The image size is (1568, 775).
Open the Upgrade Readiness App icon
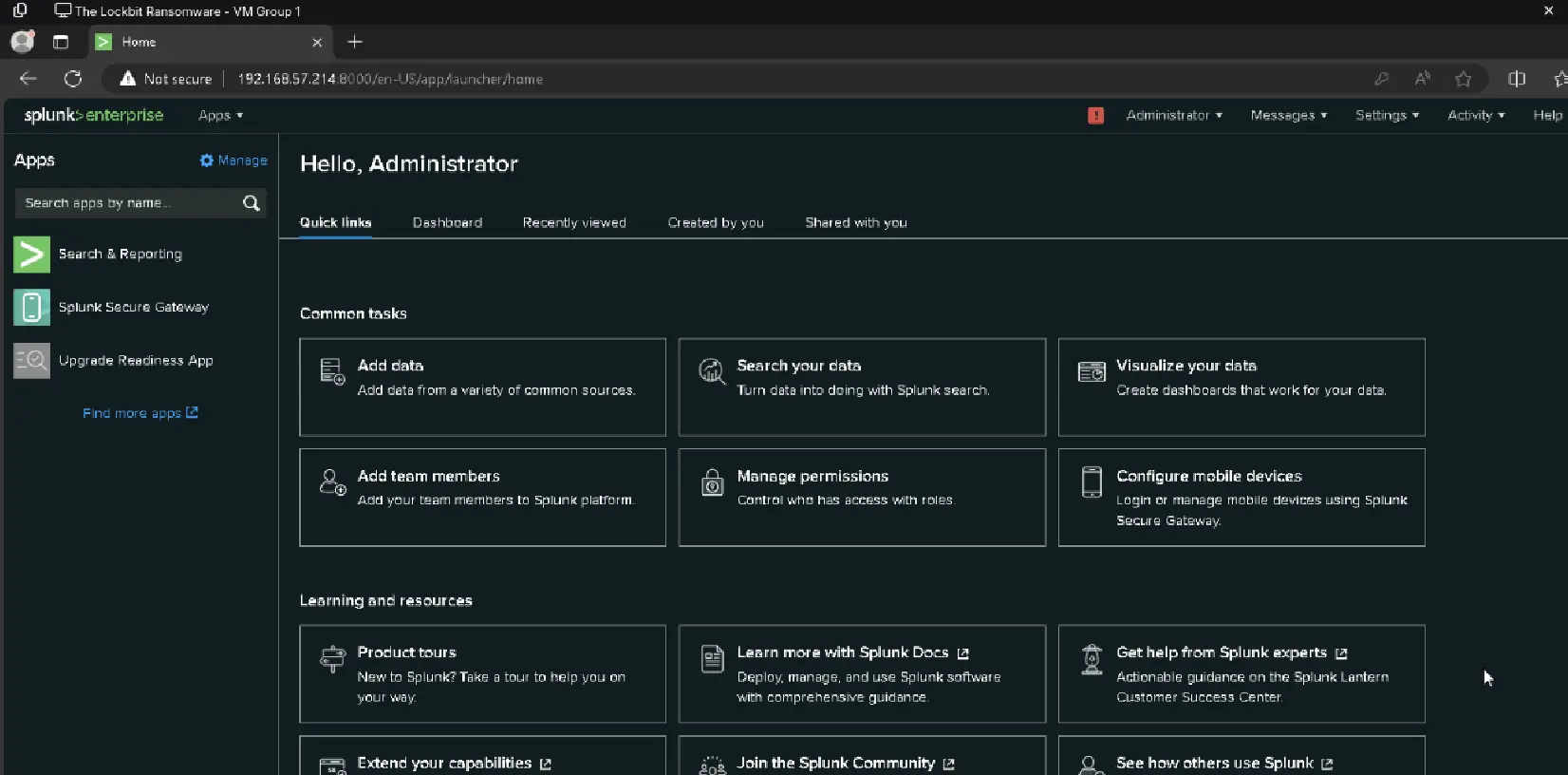coord(31,361)
